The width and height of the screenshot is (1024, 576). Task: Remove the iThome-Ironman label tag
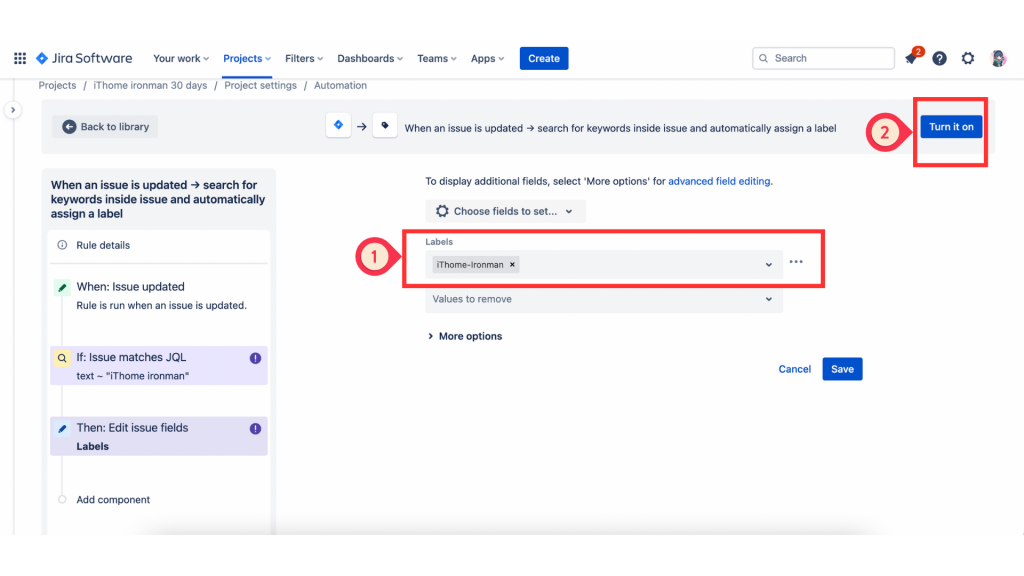(513, 265)
